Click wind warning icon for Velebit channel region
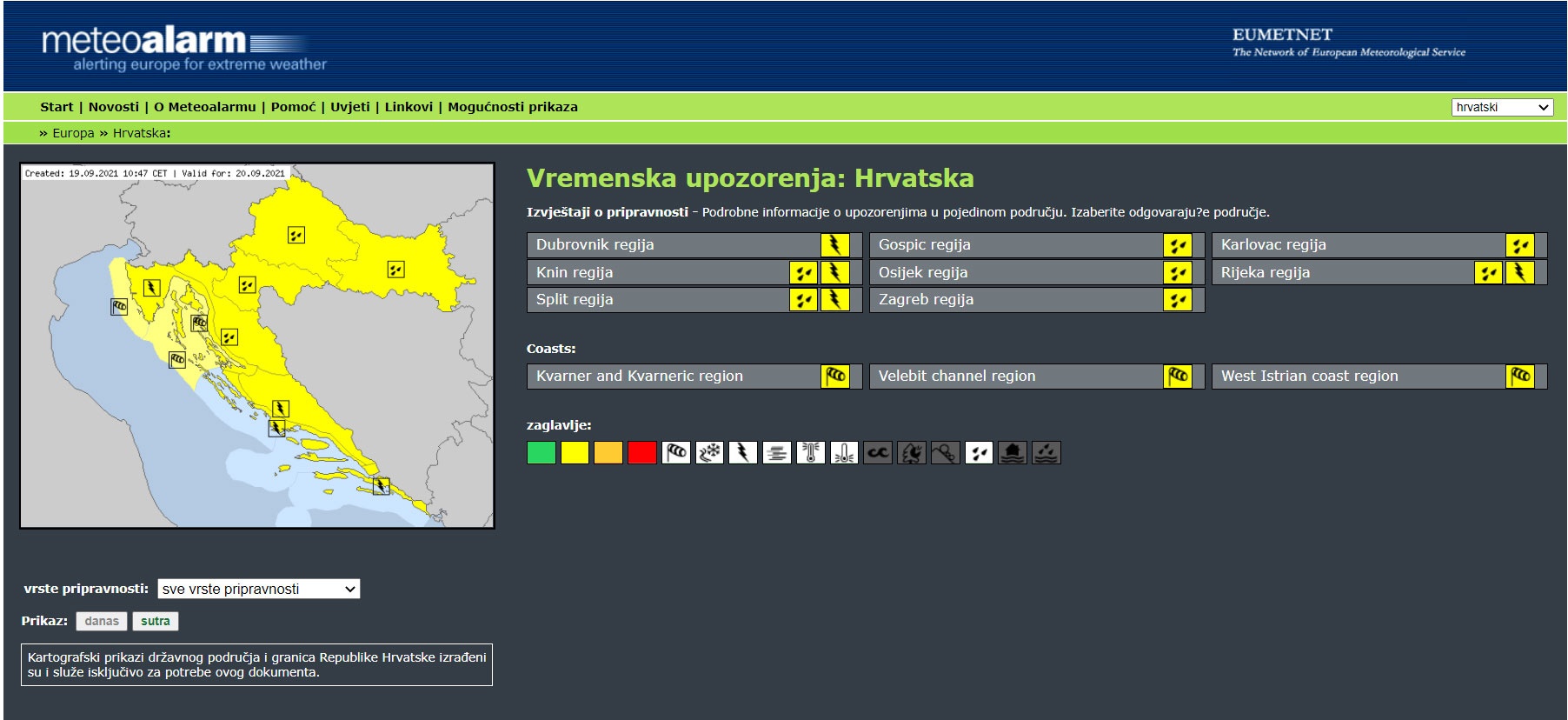Screen dimensions: 1568x720 click(1177, 377)
